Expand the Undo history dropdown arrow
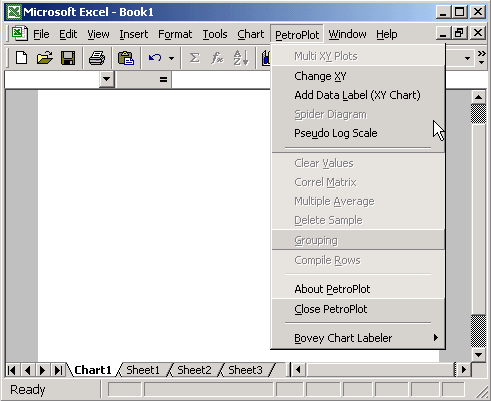The height and width of the screenshot is (401, 491). (x=171, y=58)
